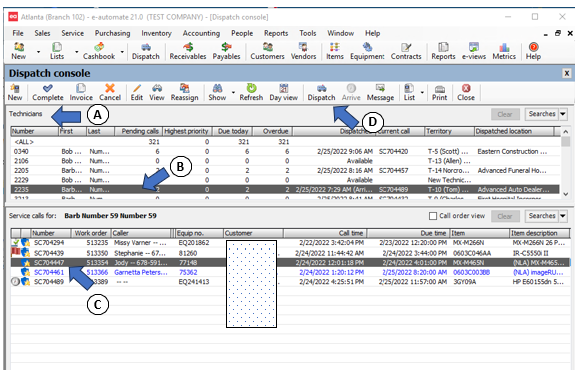
Task: Open the Tools menu
Action: pos(308,33)
